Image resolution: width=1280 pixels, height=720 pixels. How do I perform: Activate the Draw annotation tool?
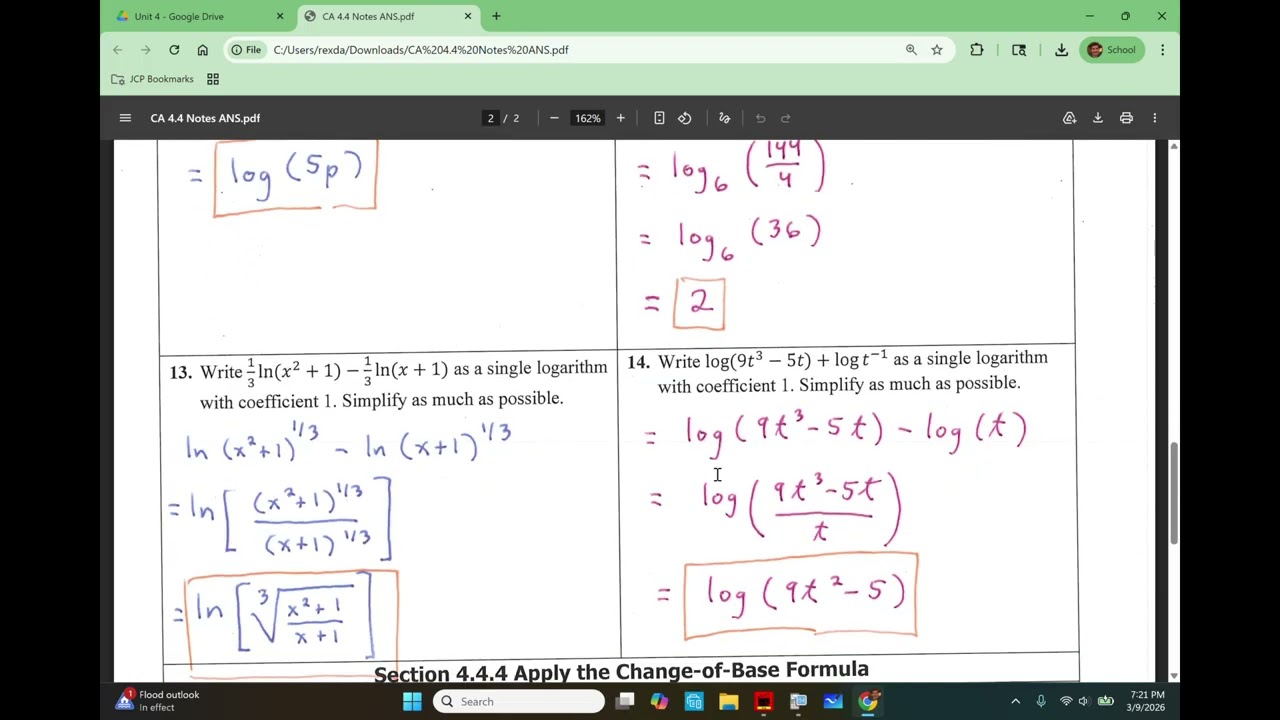725,118
